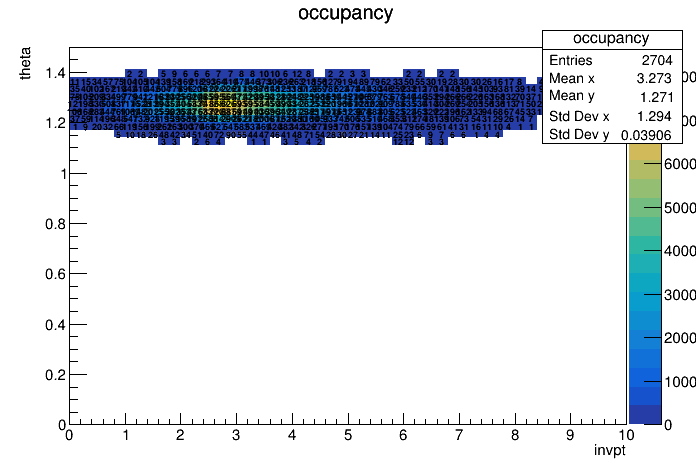Select the Mean y value 1.271

(x=656, y=97)
